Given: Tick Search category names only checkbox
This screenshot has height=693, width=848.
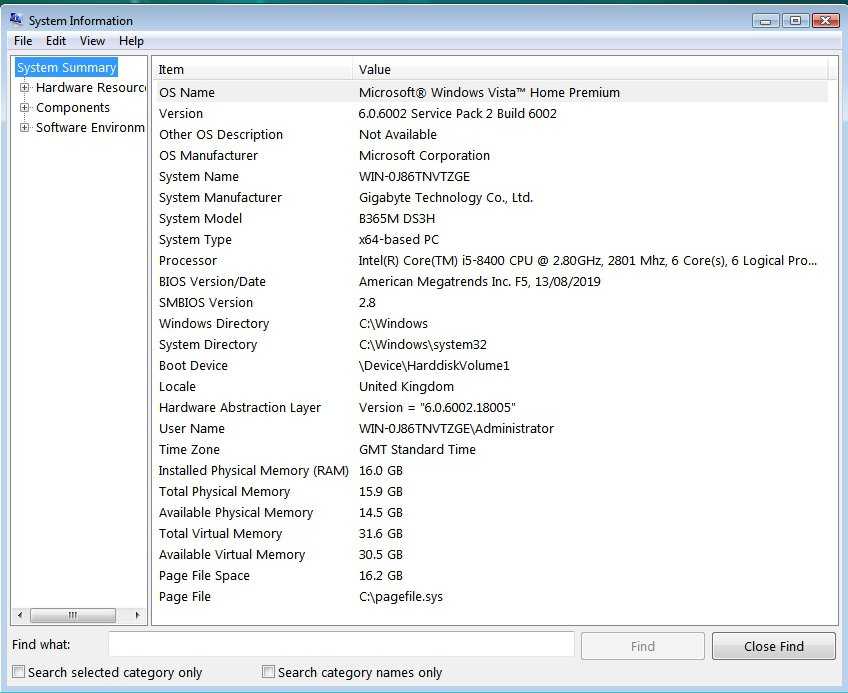Looking at the screenshot, I should [268, 672].
